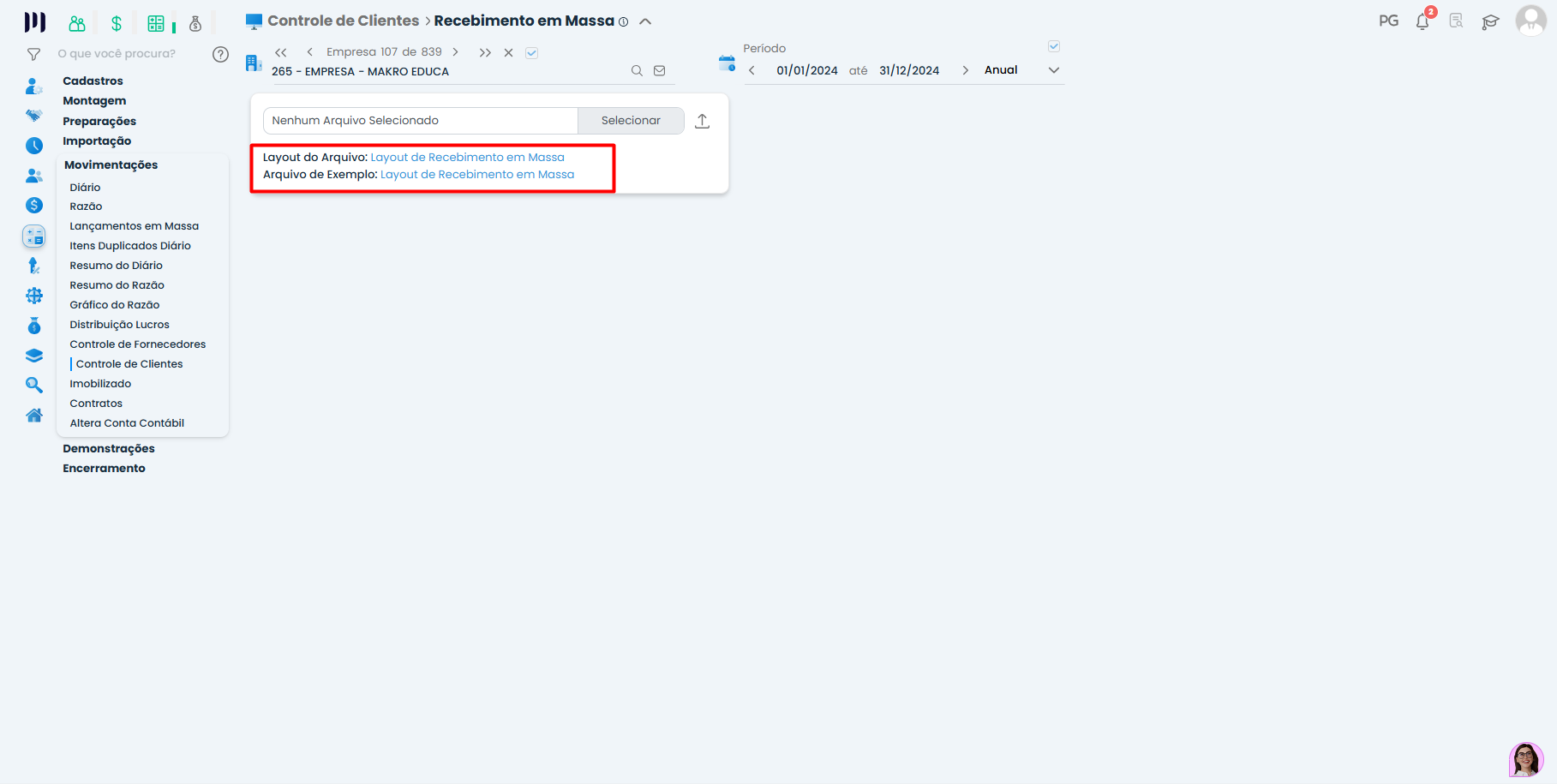The image size is (1557, 784).
Task: Toggle the checkbox above the Período selector
Action: tap(1054, 46)
